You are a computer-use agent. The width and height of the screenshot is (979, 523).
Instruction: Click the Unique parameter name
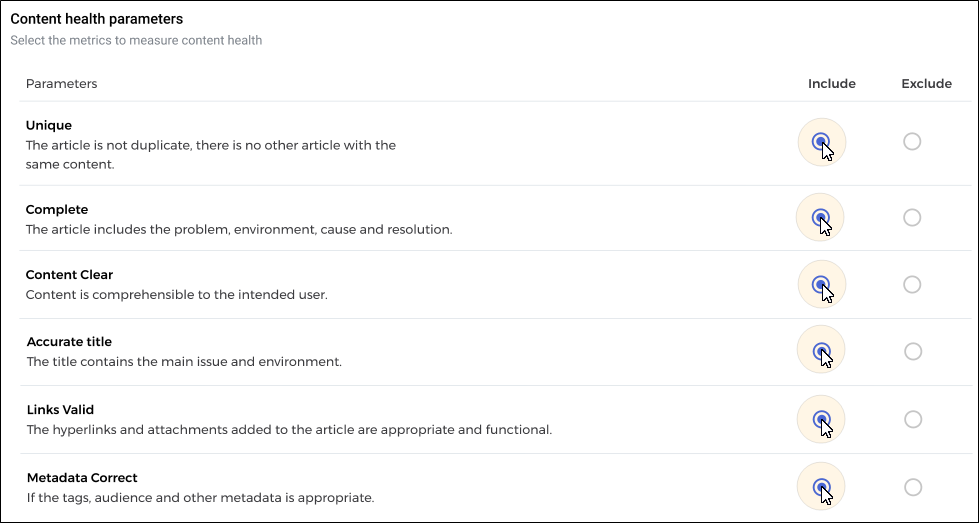49,125
